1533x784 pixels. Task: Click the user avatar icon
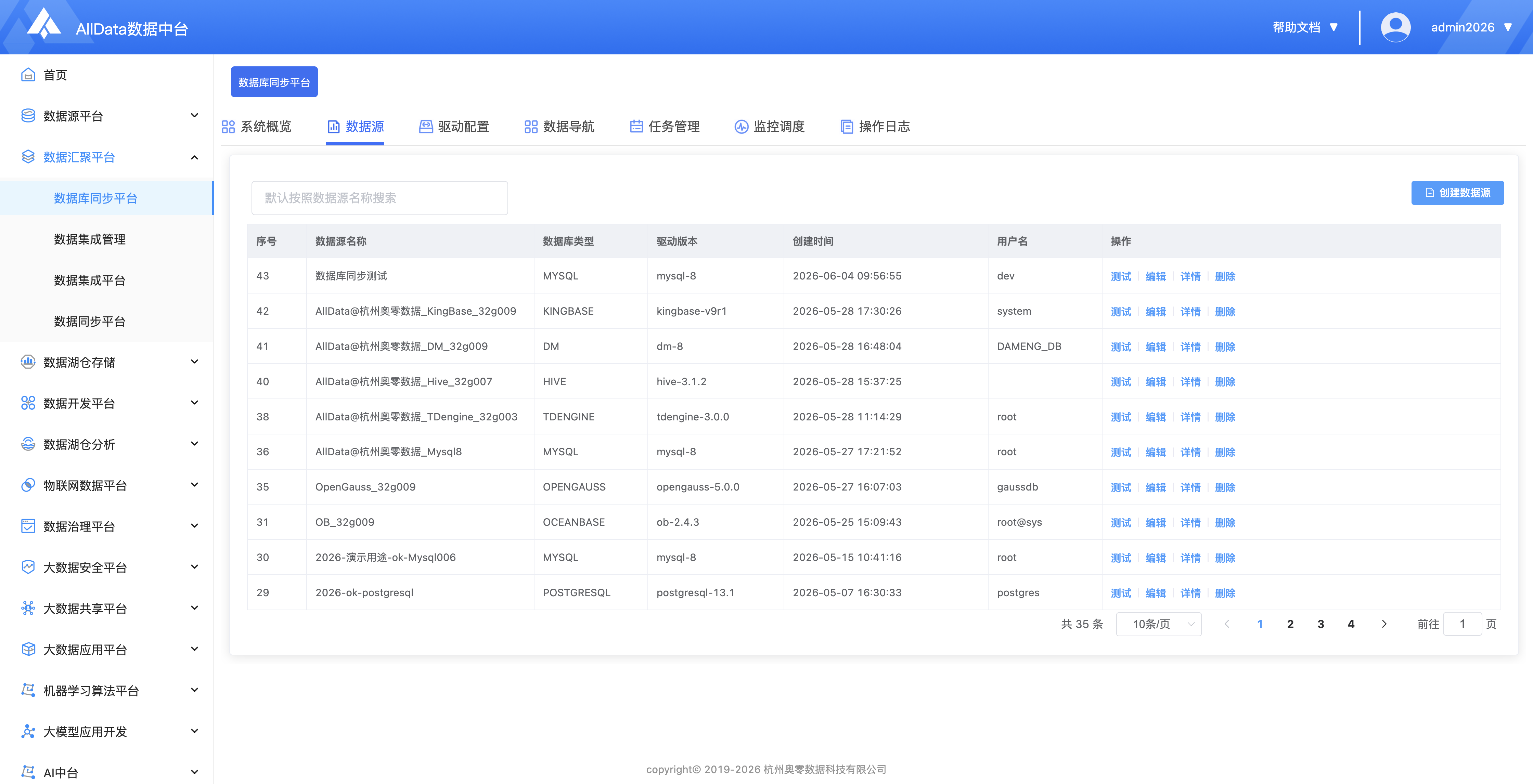click(x=1395, y=27)
